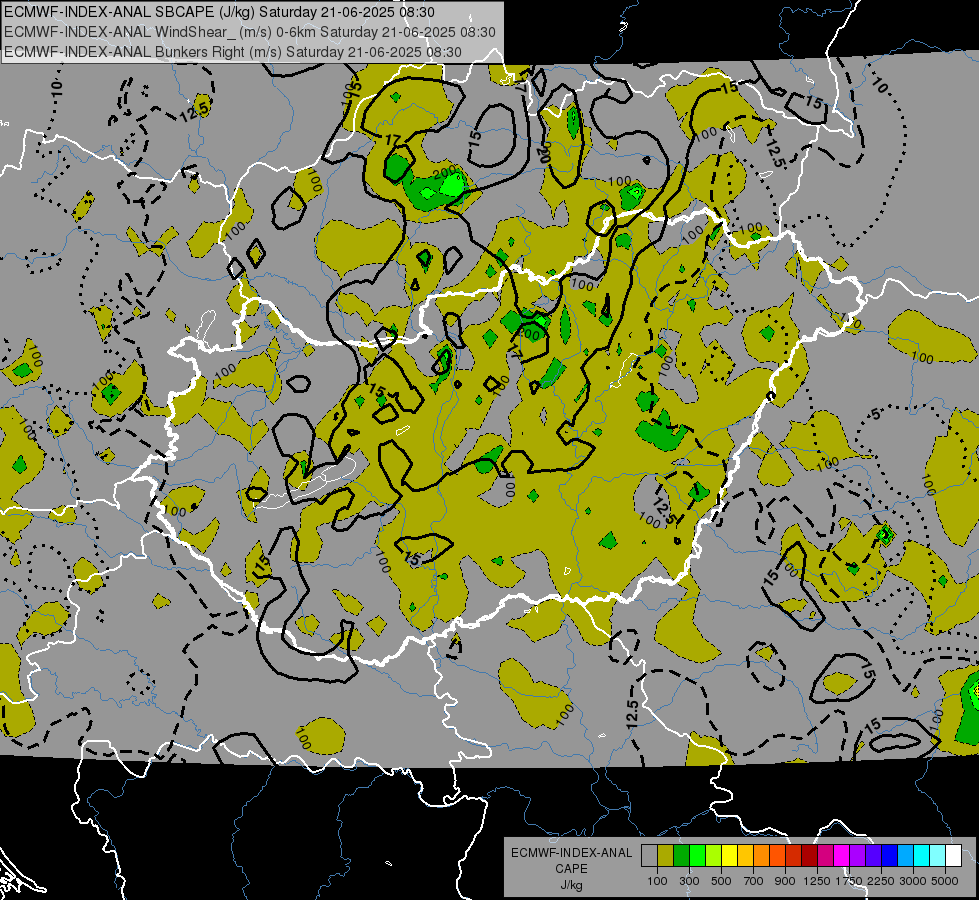Click the 300 value under the legend
The height and width of the screenshot is (900, 979).
click(689, 881)
